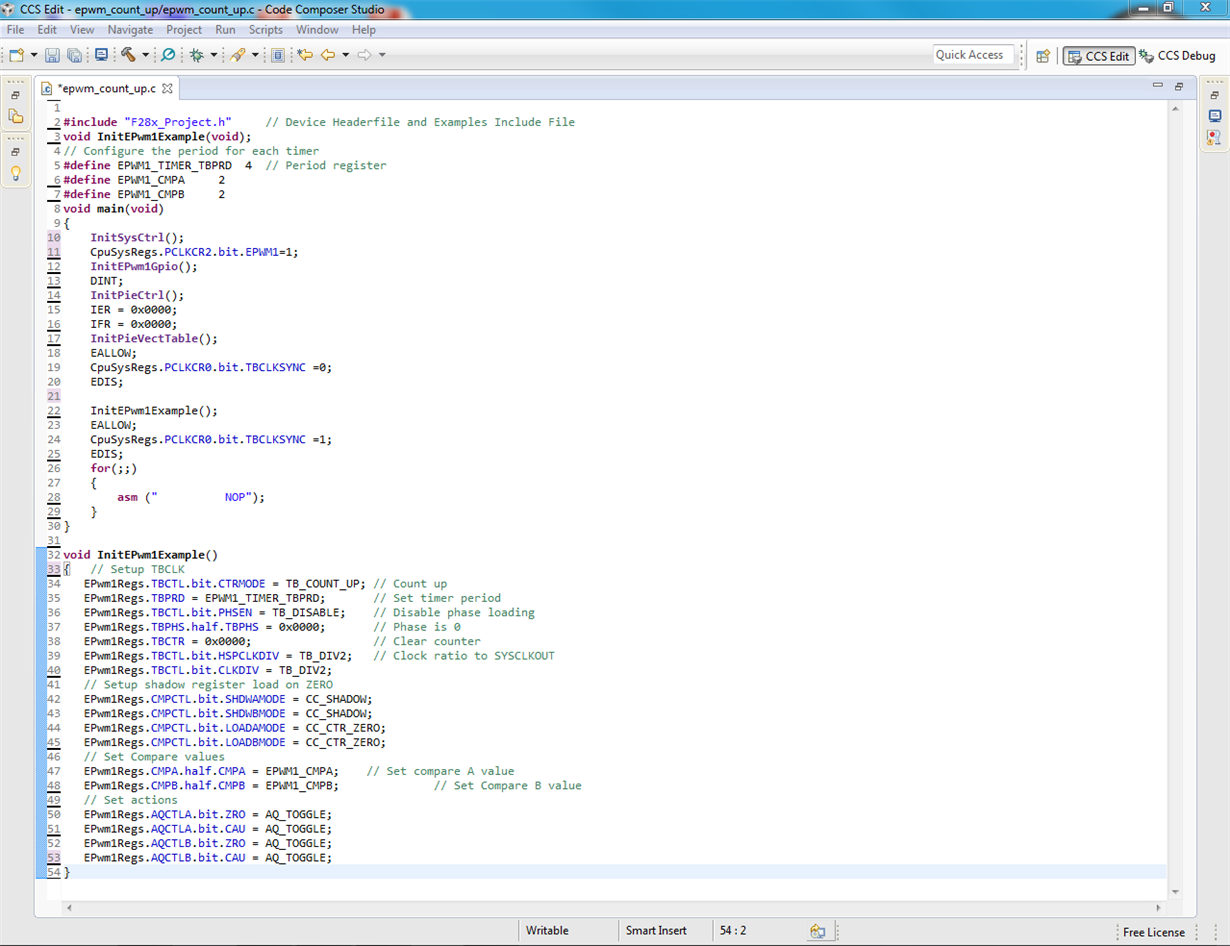The image size is (1230, 946).
Task: Click horizontal scrollbar right arrow
Action: coord(1160,908)
